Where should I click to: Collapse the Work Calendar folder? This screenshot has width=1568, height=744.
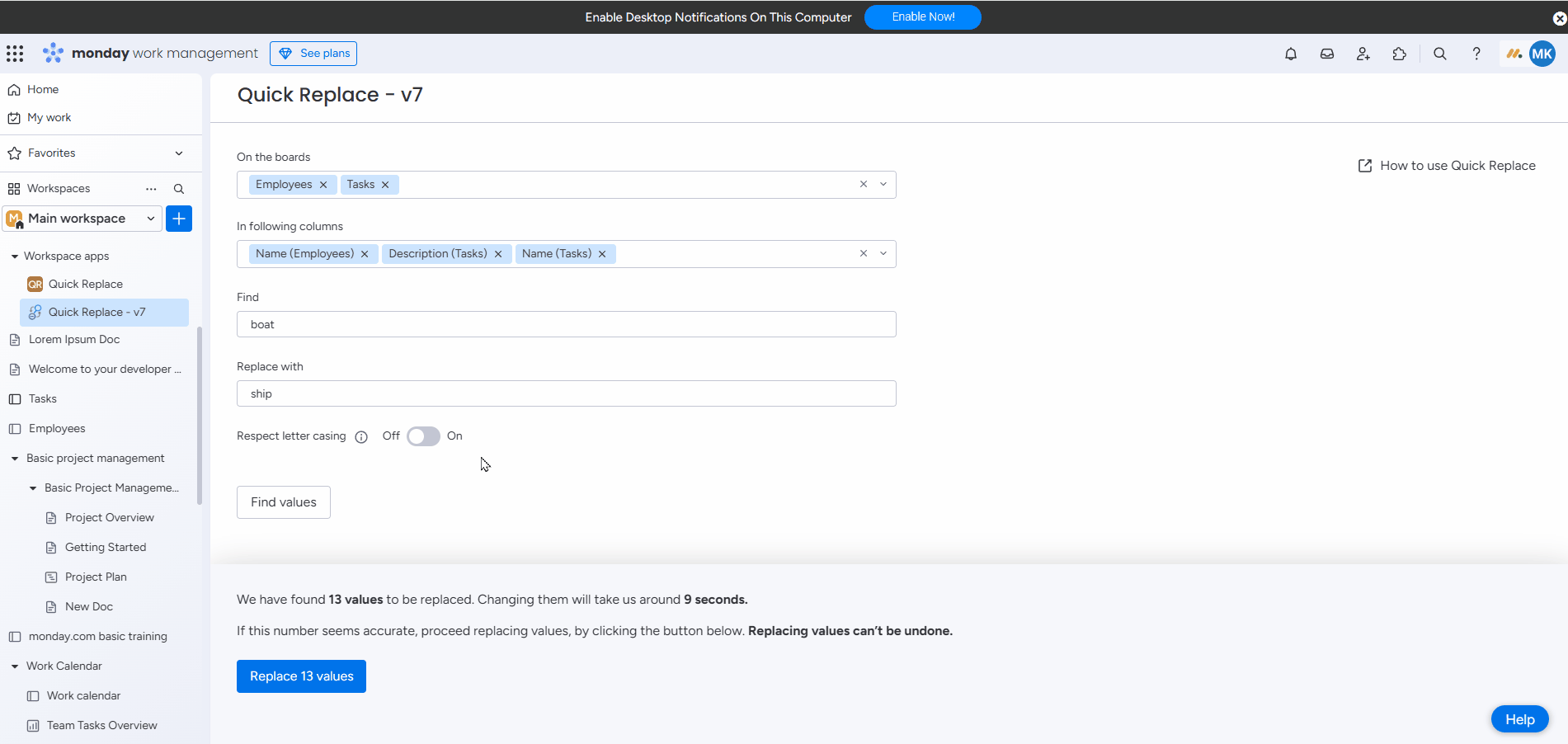point(15,666)
